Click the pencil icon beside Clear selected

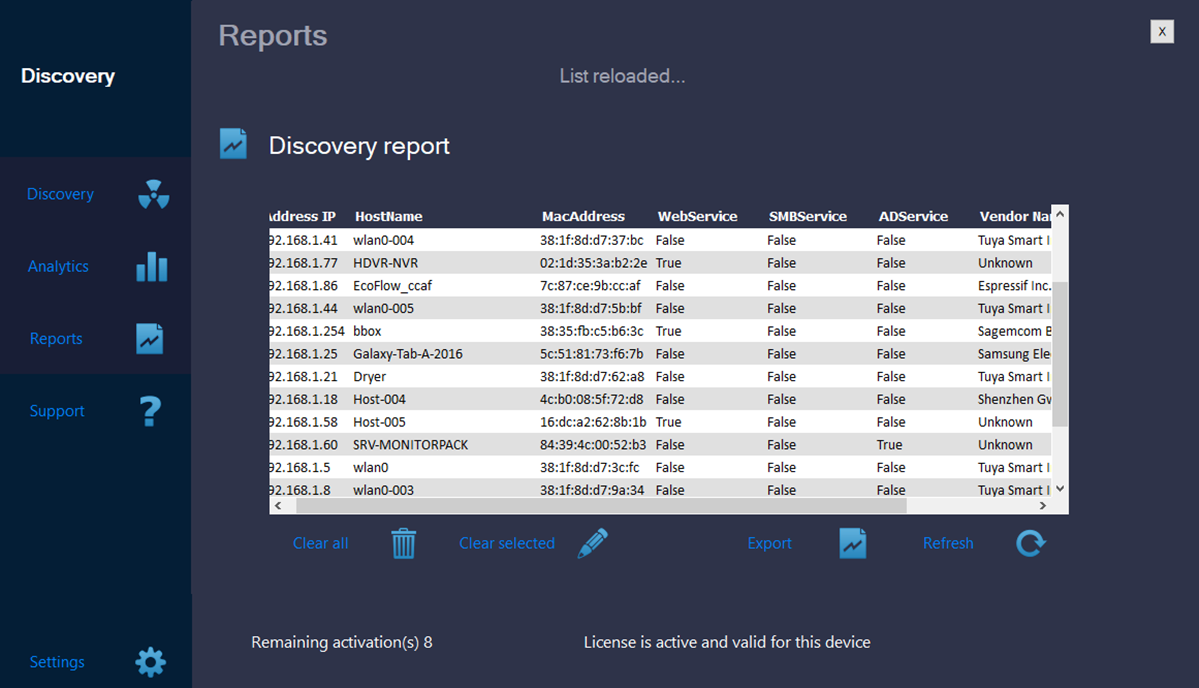click(x=593, y=544)
